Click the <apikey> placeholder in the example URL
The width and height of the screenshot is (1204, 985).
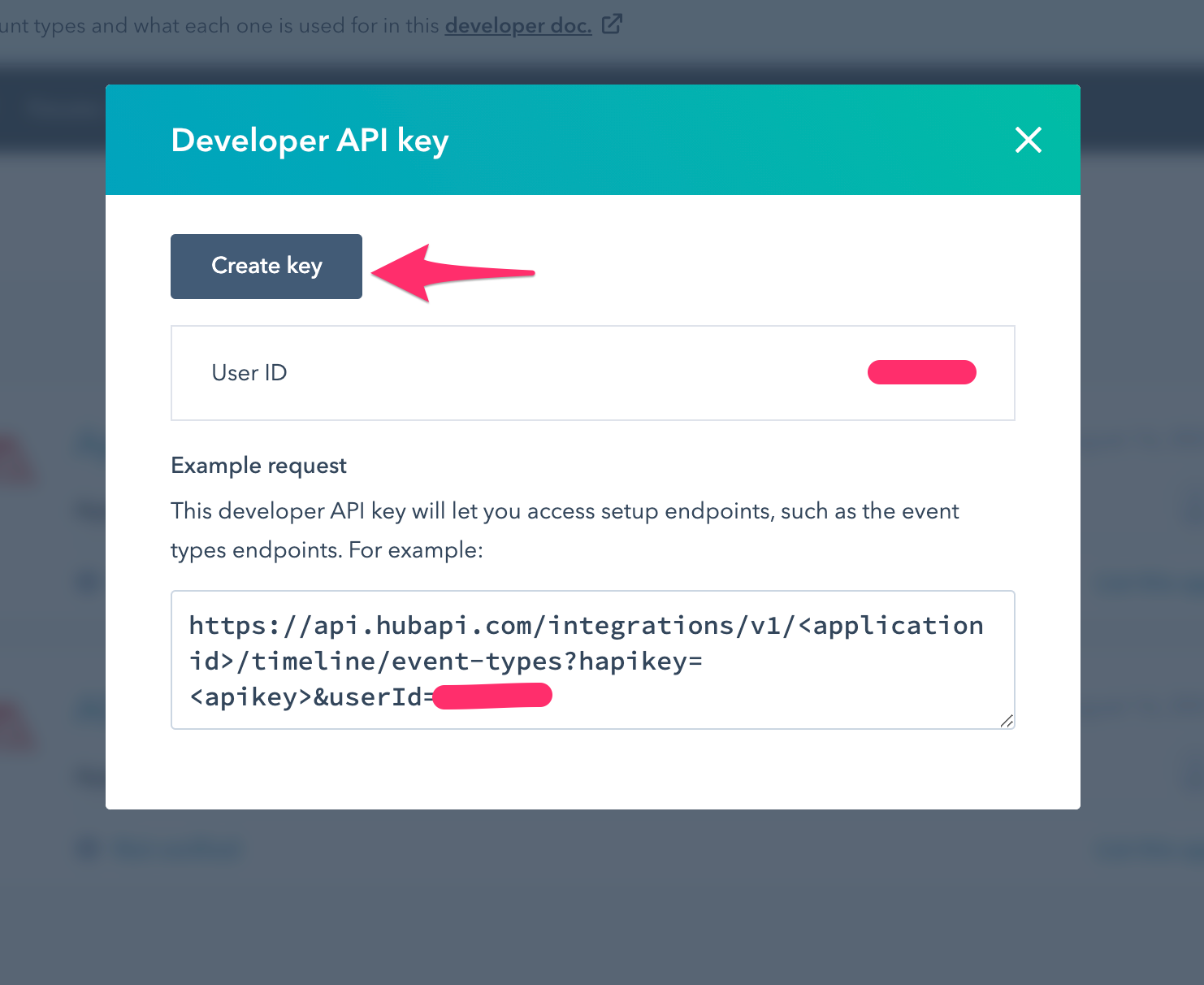pos(250,697)
